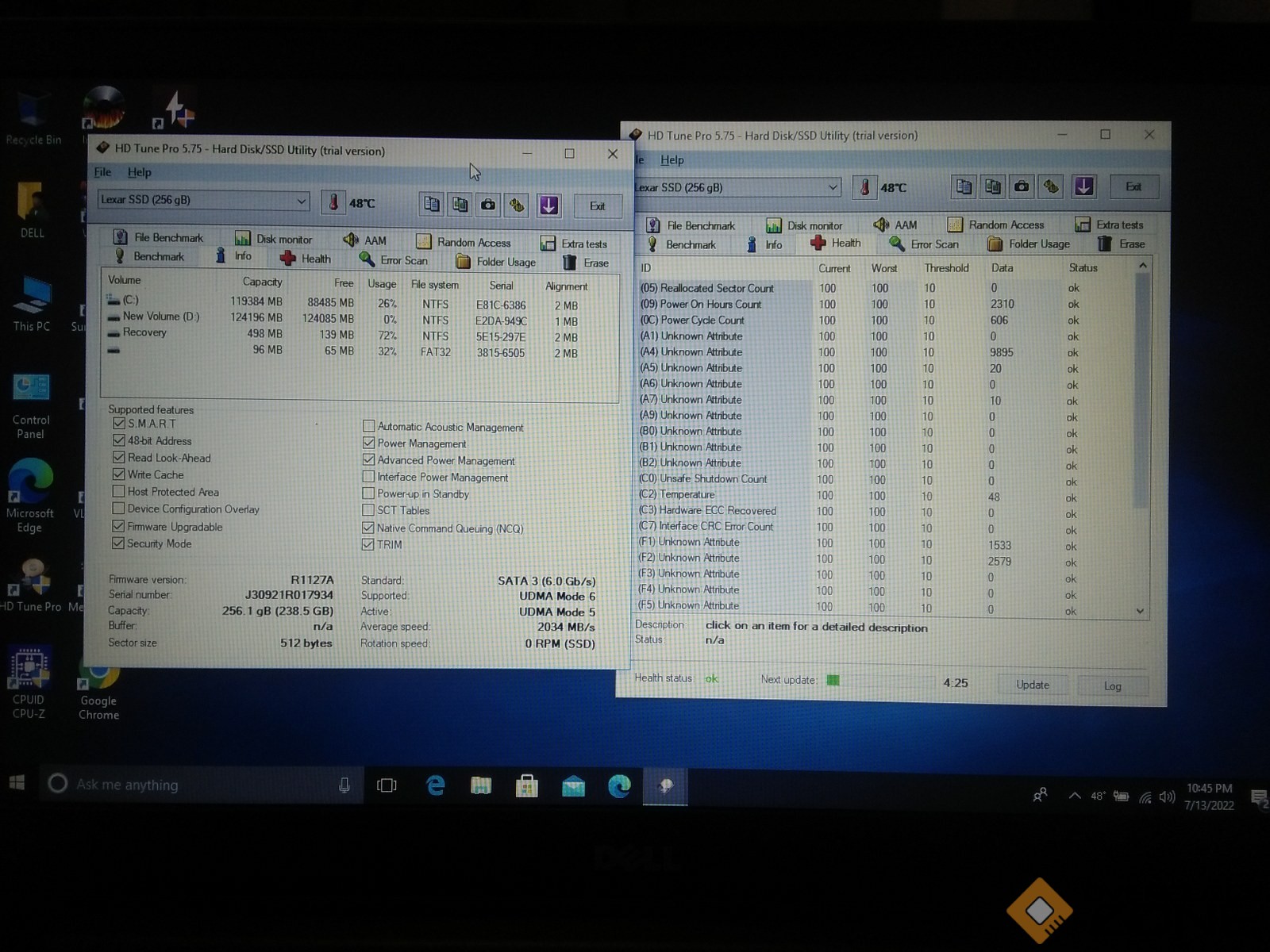Launch Microsoft Edge from desktop
1270x952 pixels.
[x=30, y=497]
